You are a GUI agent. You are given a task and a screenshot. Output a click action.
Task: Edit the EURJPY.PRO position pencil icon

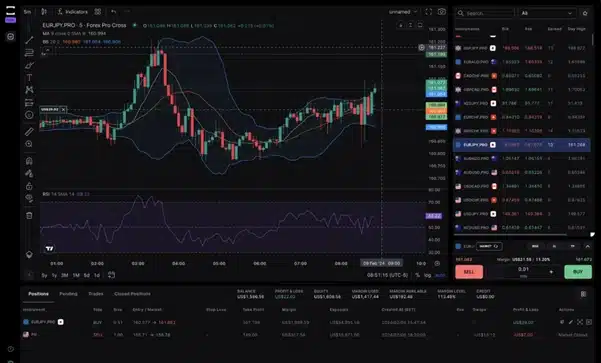coord(571,322)
